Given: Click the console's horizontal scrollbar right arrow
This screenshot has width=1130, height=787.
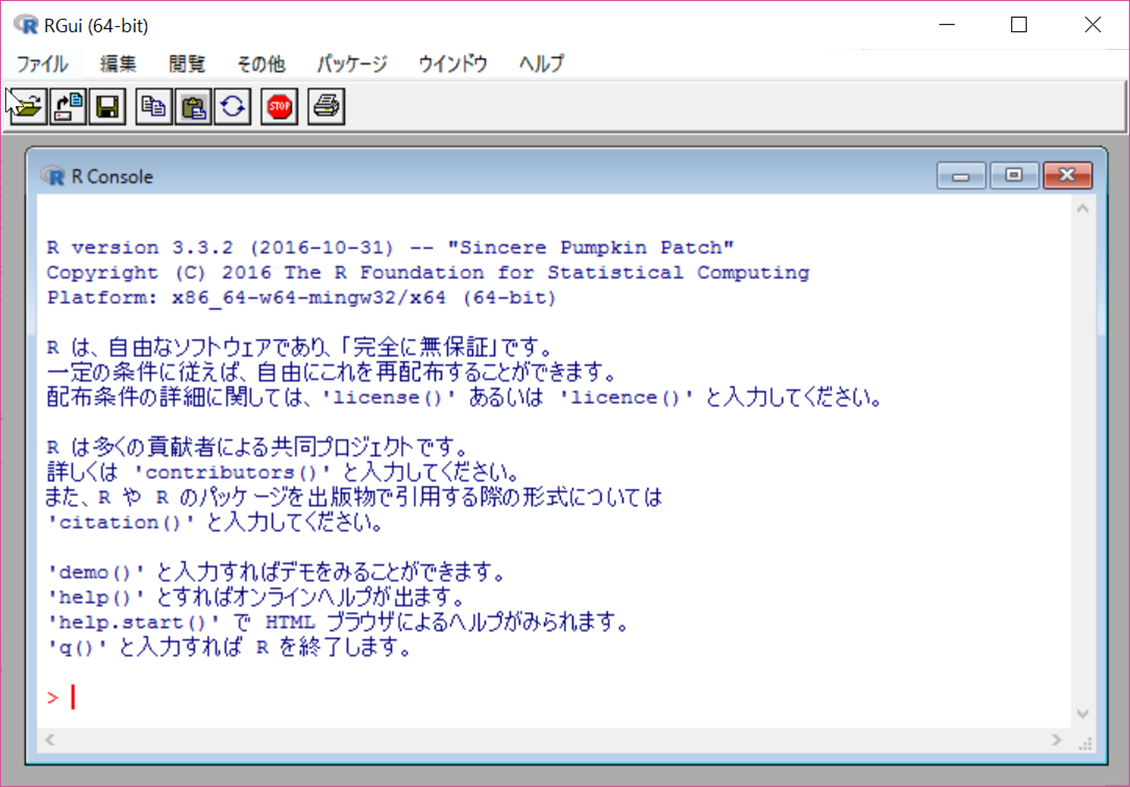Looking at the screenshot, I should [1057, 741].
